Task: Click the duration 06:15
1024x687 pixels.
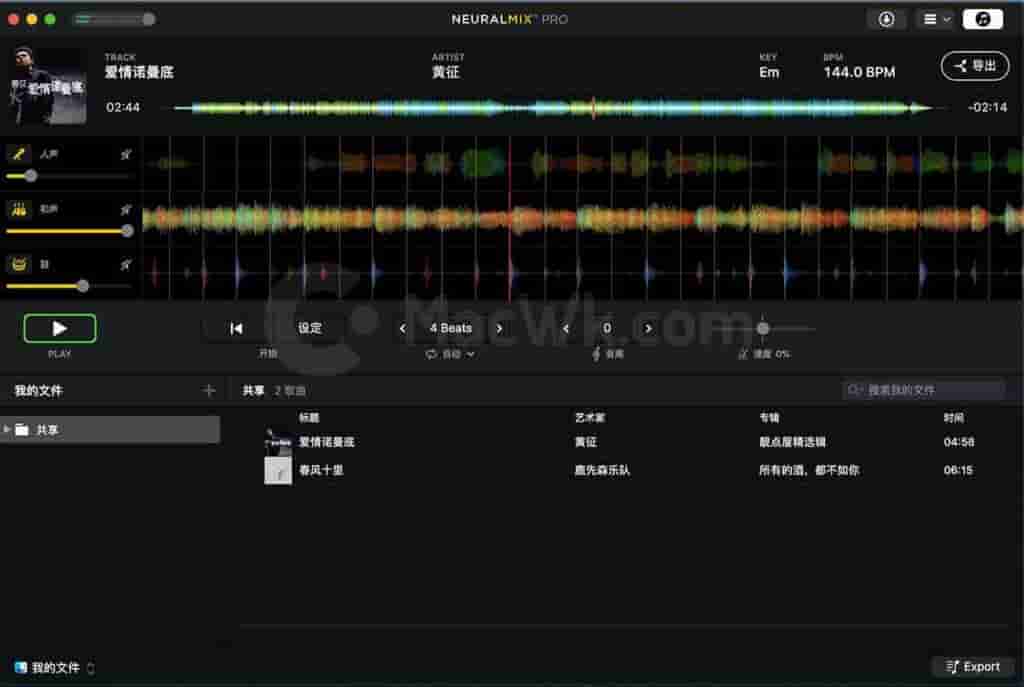Action: (x=958, y=470)
